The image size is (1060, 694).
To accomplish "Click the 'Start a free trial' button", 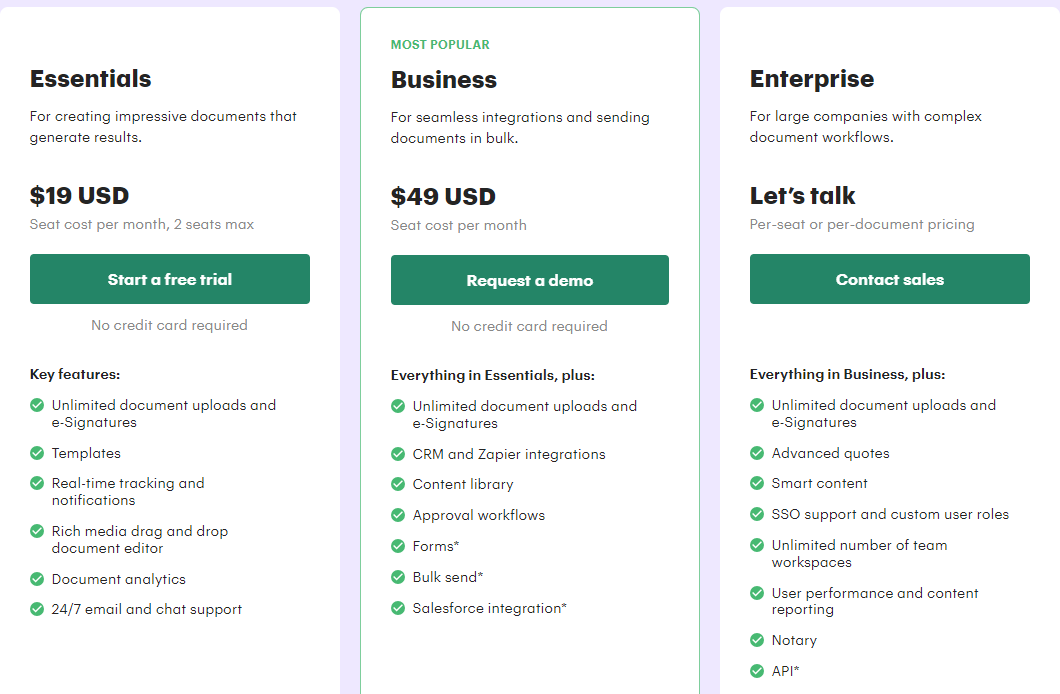I will point(169,279).
